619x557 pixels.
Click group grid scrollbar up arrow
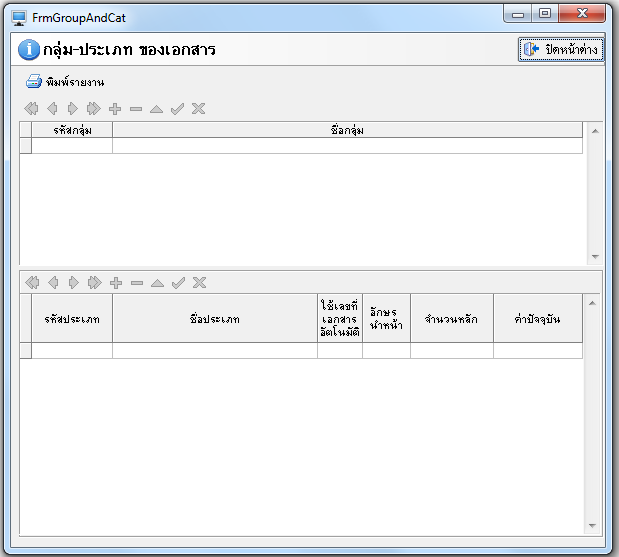pyautogui.click(x=595, y=131)
